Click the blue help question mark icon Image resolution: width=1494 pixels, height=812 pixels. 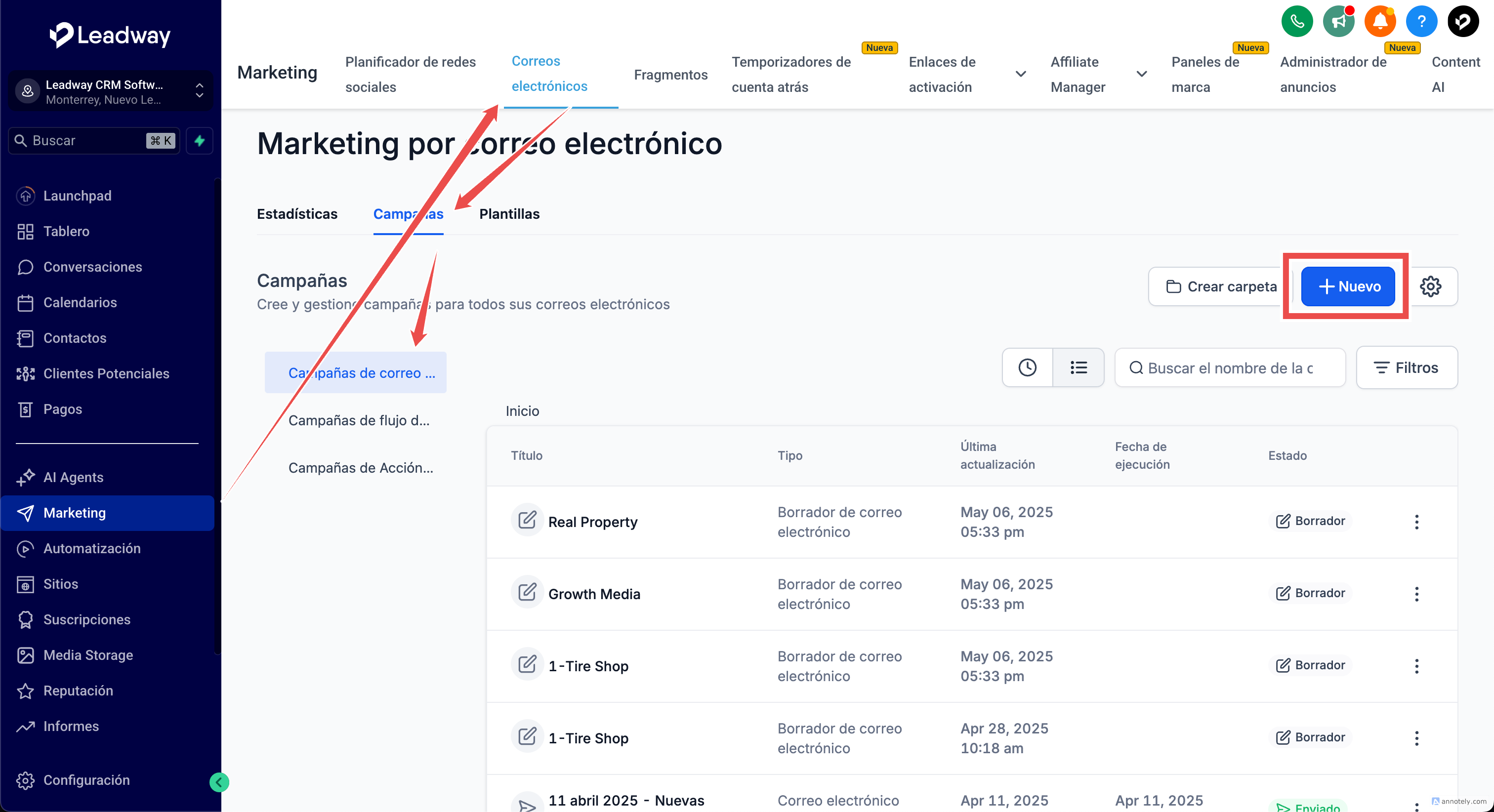point(1421,21)
